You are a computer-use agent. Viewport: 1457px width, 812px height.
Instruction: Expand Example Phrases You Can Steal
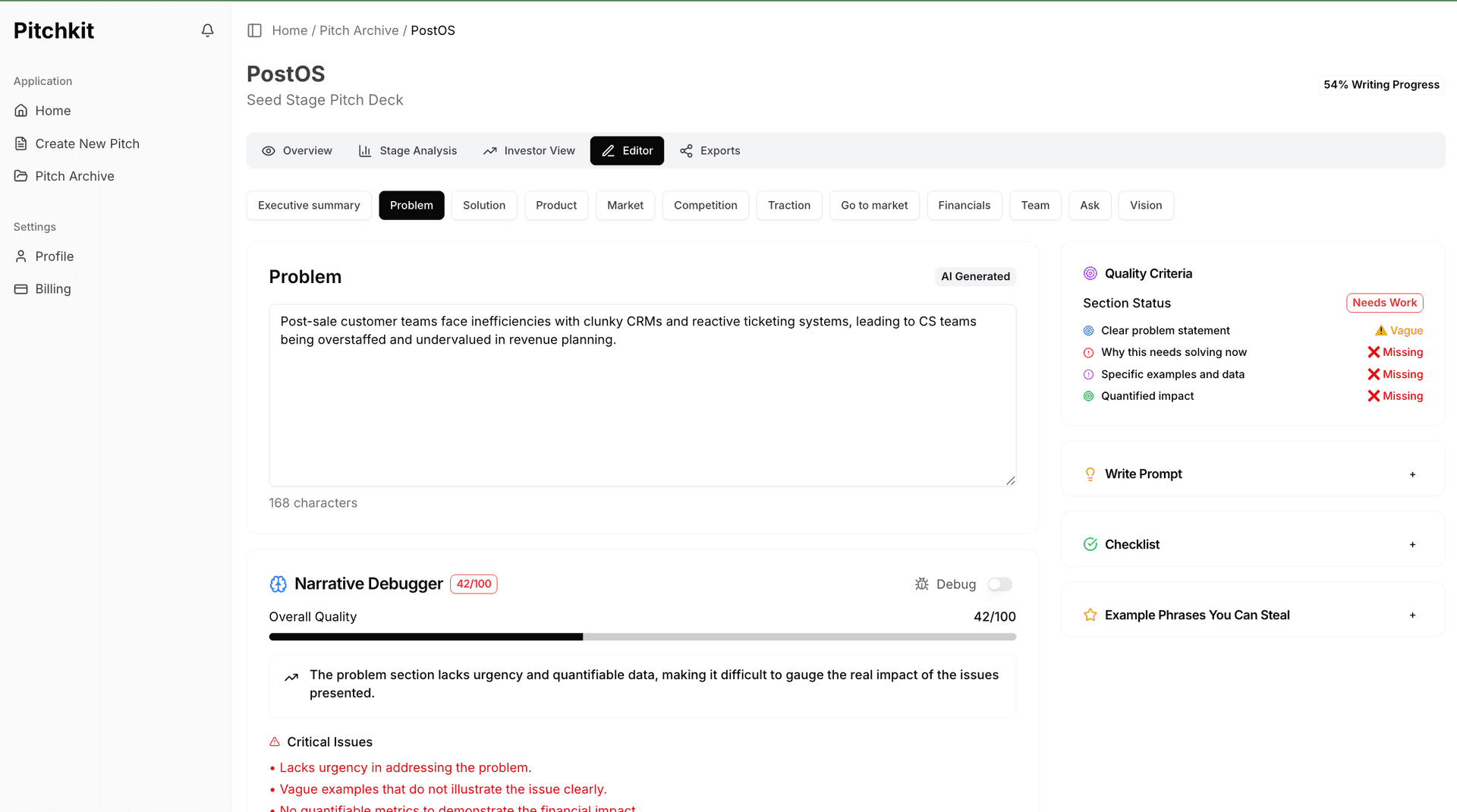click(x=1412, y=615)
